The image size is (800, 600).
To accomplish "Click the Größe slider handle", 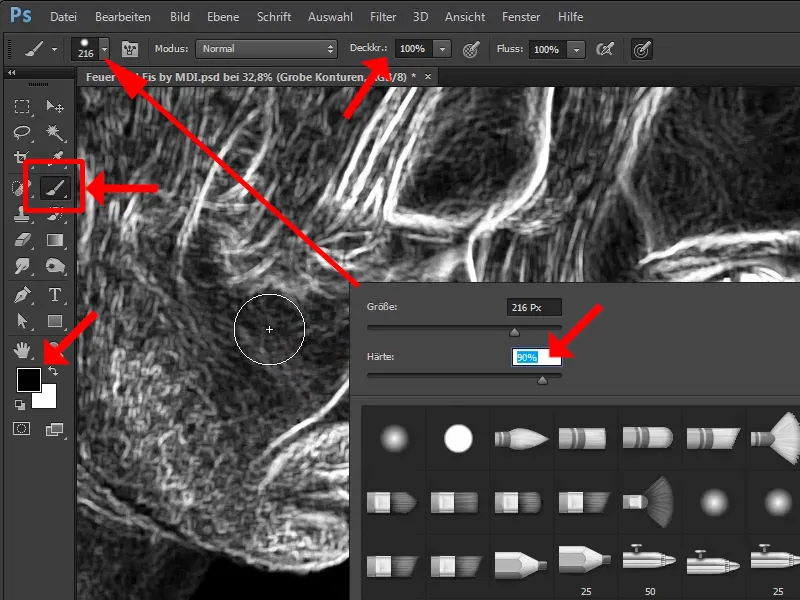I will click(514, 333).
